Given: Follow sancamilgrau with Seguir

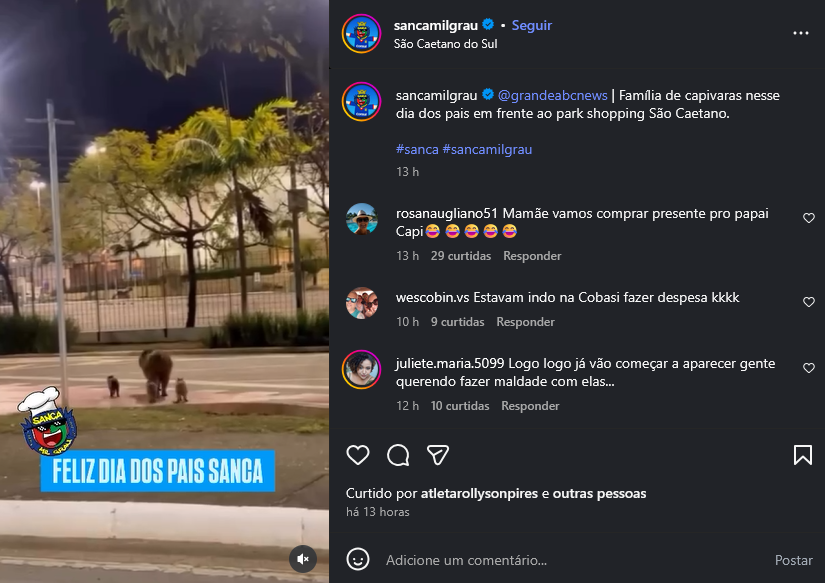Looking at the screenshot, I should (x=531, y=25).
